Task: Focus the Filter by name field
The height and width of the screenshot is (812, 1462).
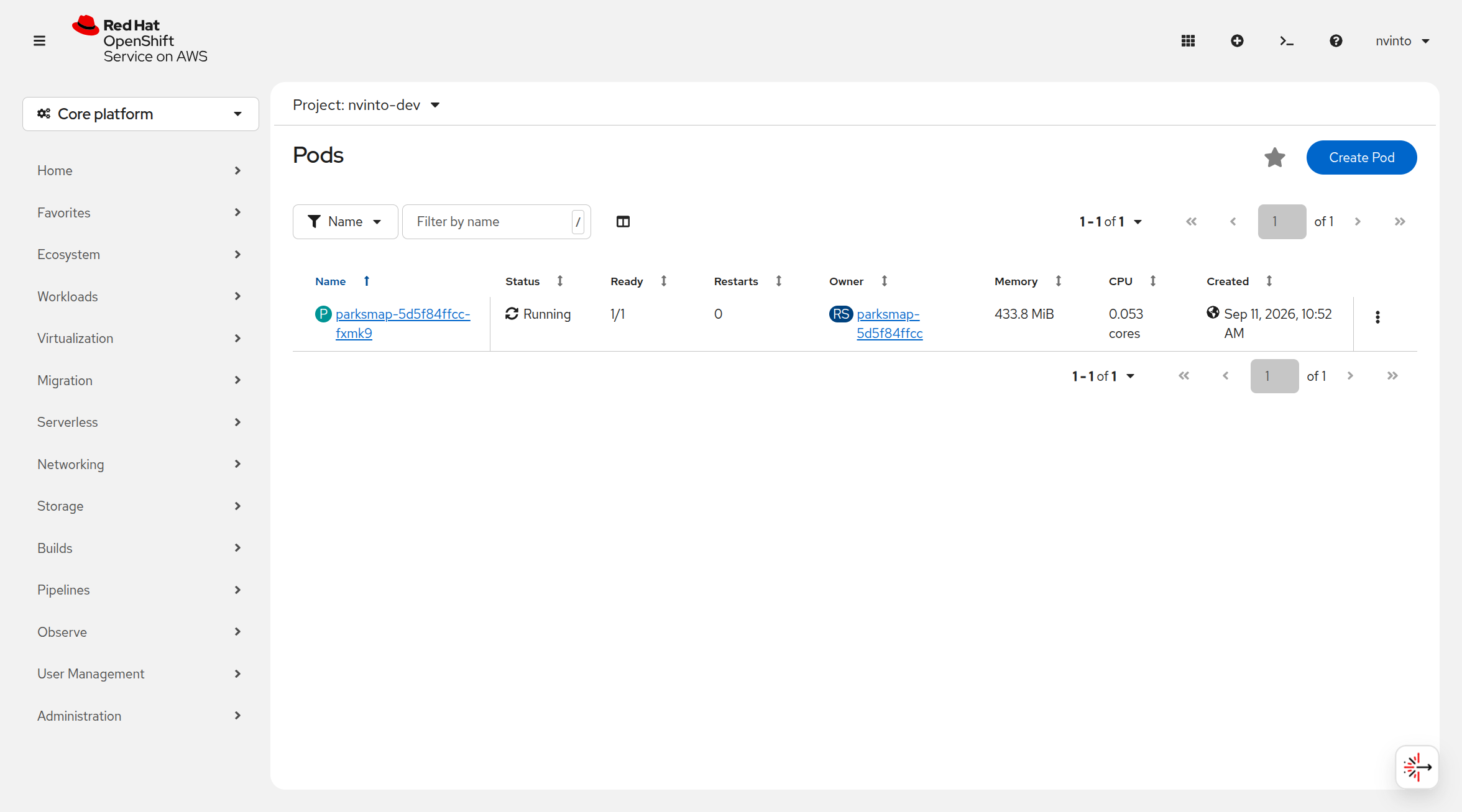Action: click(x=496, y=222)
